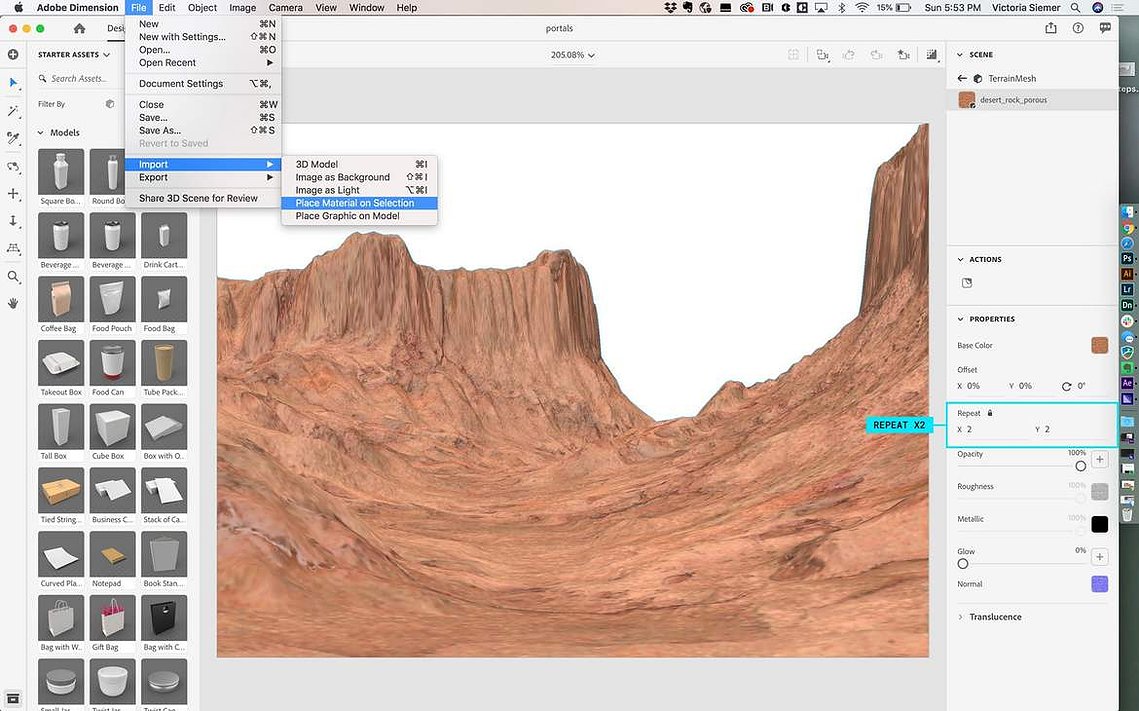The height and width of the screenshot is (711, 1139).
Task: Choose 3D Model from Import submenu
Action: (360, 164)
